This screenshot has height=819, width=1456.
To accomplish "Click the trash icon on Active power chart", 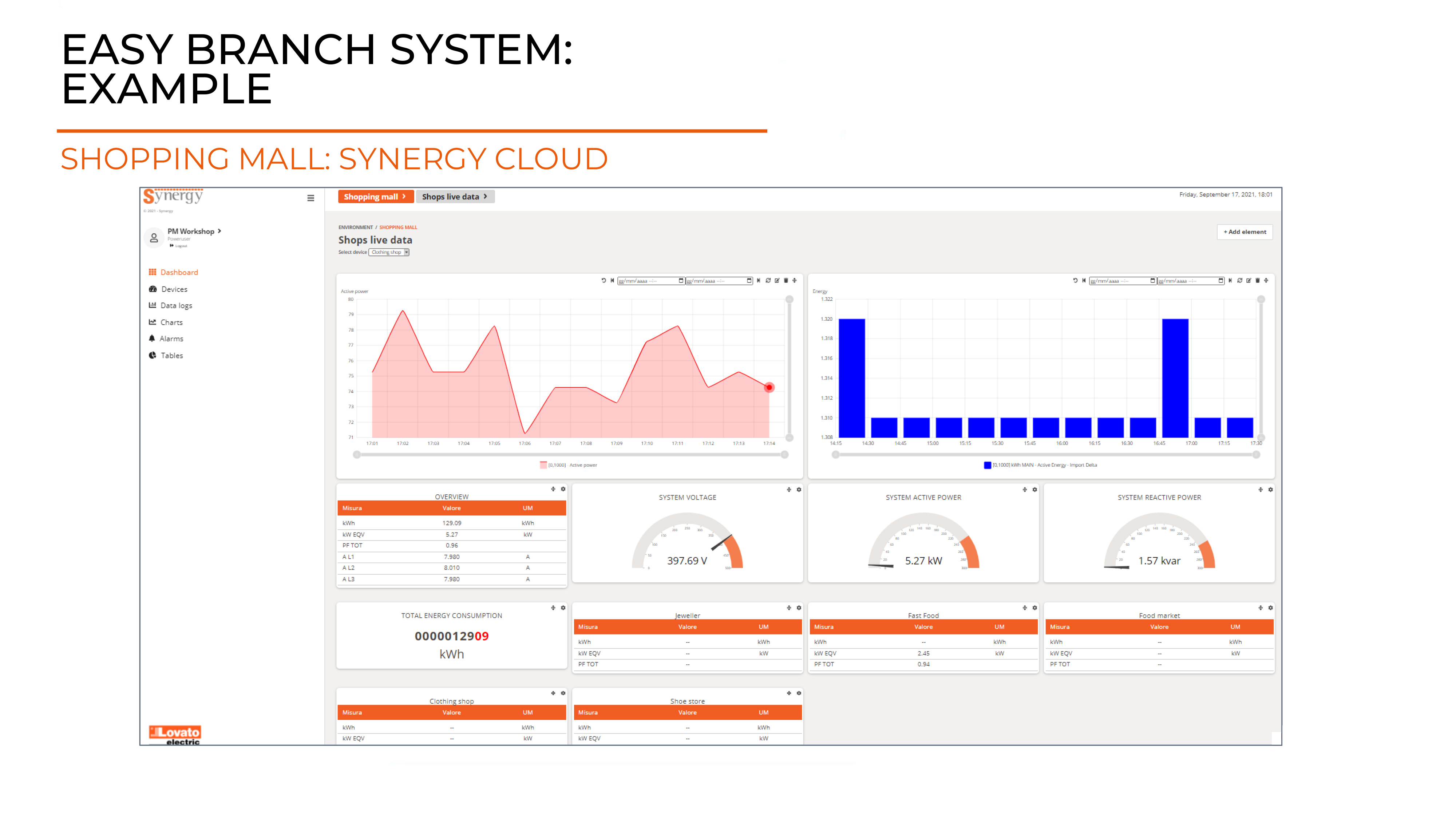I will pyautogui.click(x=786, y=280).
